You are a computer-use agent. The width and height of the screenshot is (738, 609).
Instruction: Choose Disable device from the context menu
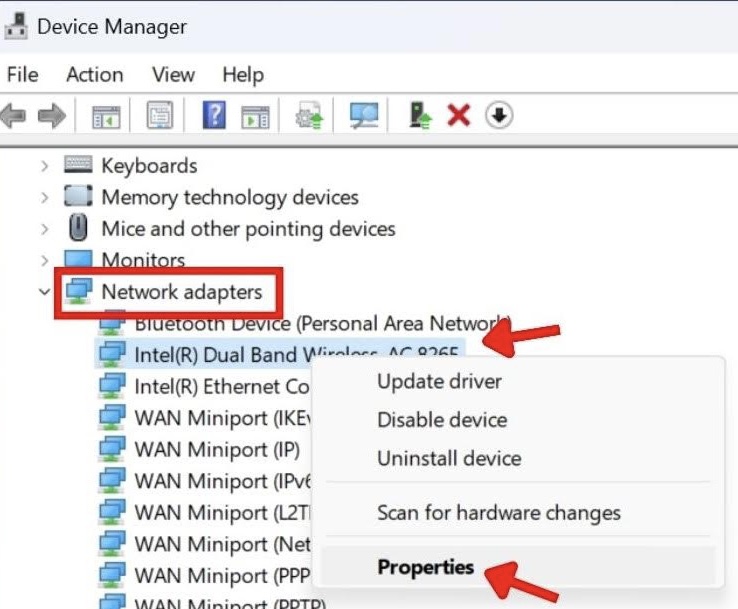click(442, 419)
